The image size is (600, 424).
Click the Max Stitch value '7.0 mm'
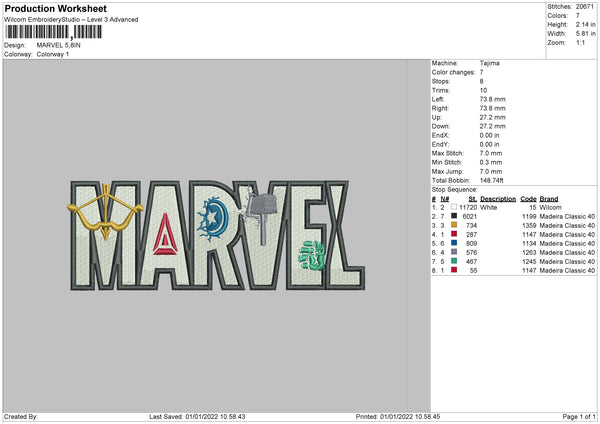click(x=491, y=153)
